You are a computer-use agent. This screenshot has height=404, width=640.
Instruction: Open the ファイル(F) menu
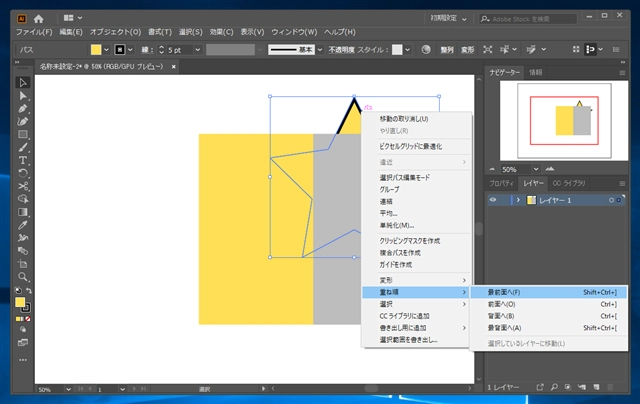pyautogui.click(x=34, y=32)
